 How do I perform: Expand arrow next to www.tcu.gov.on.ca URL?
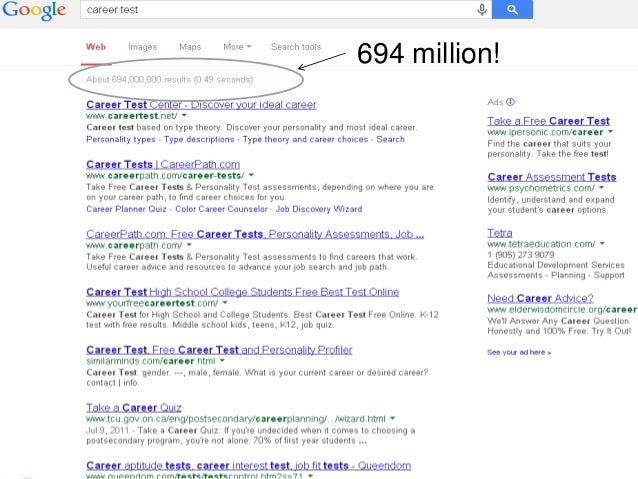392,418
